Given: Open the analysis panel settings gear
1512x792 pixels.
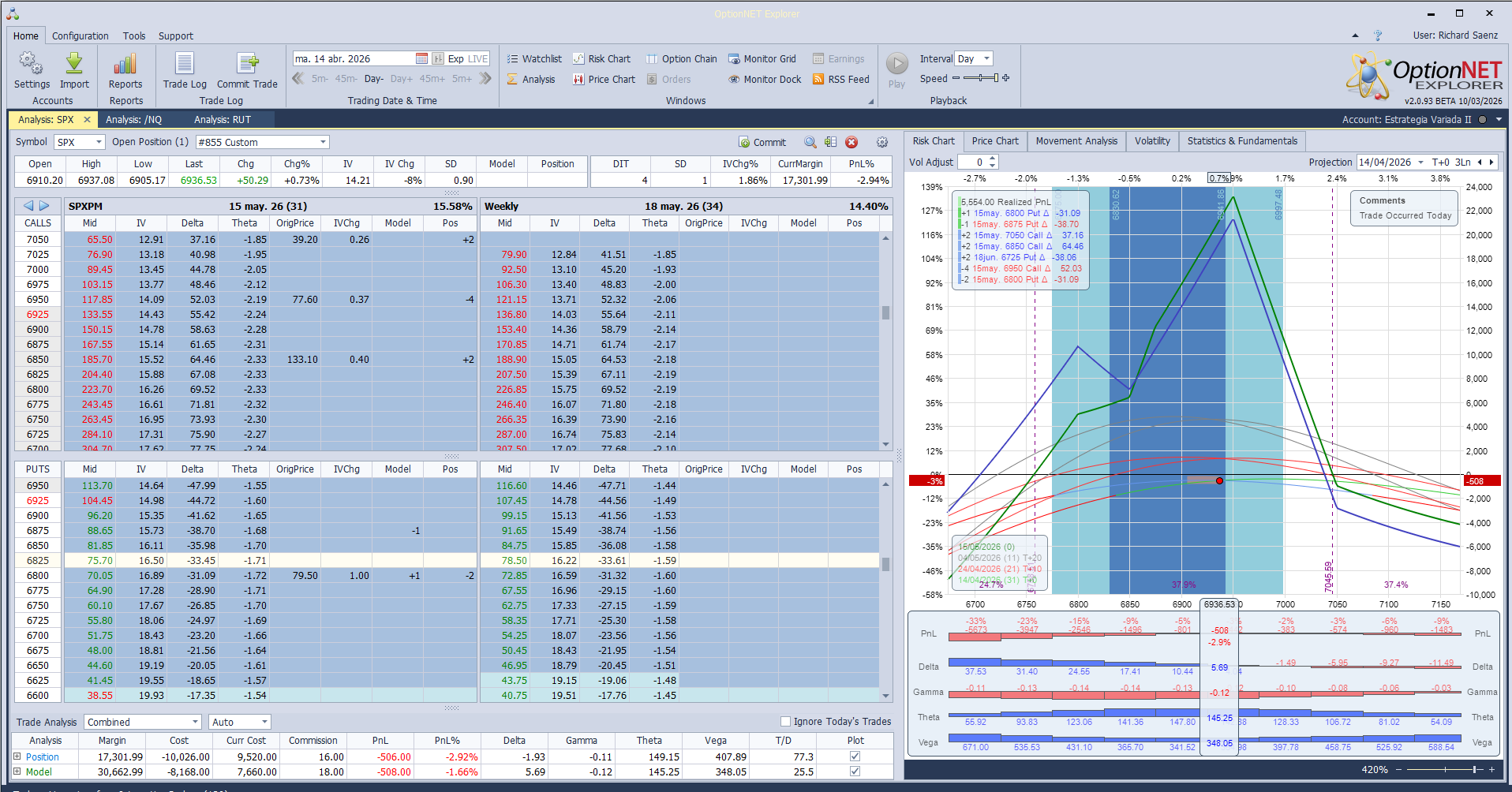Looking at the screenshot, I should 882,142.
